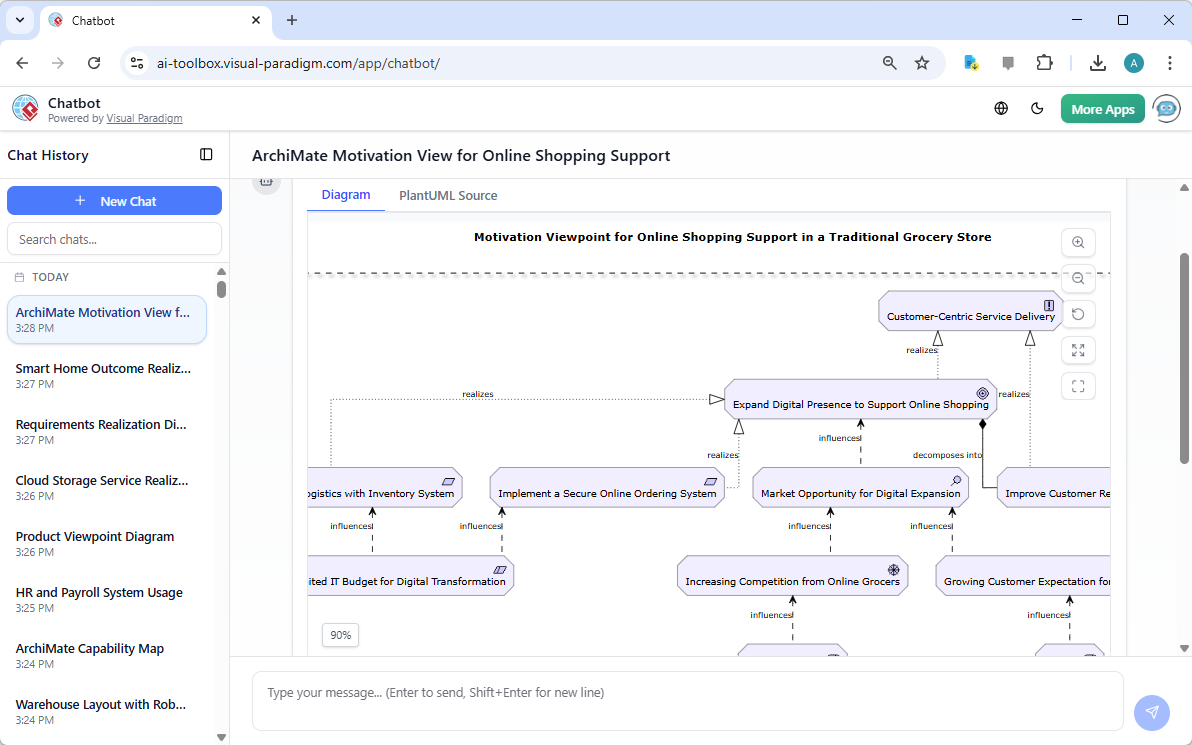Screen dimensions: 1192x745
Task: Click the Search chats field
Action: tap(114, 238)
